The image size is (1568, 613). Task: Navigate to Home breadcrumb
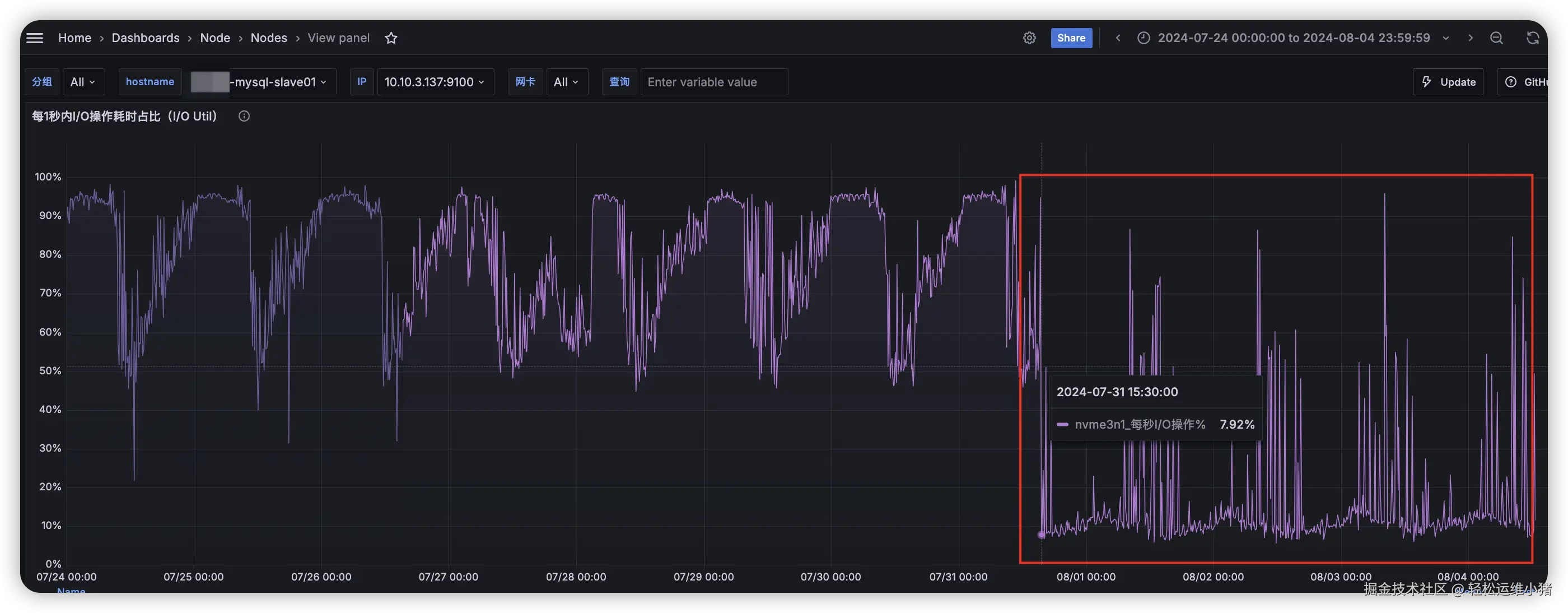coord(74,38)
